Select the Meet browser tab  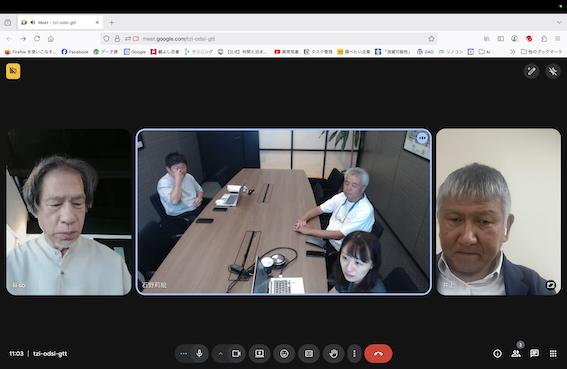tap(60, 22)
